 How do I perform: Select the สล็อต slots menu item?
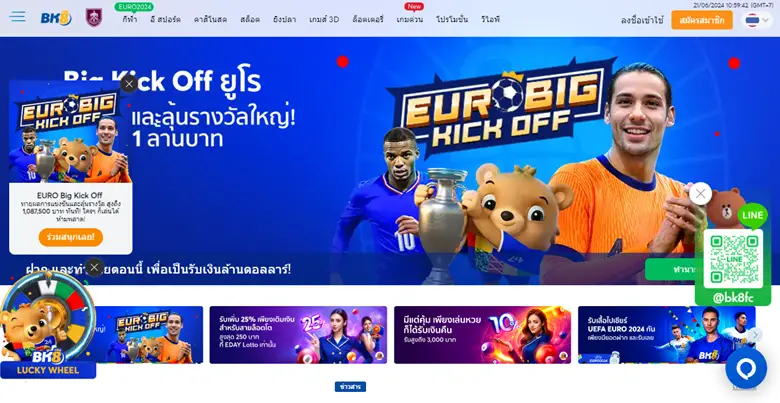click(x=250, y=19)
